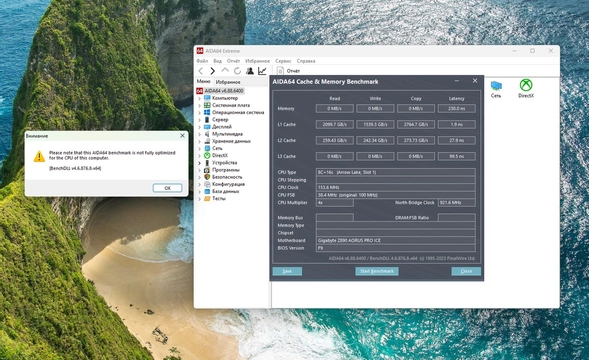The width and height of the screenshot is (589, 360).
Task: Go forward with the toolbar forward arrow
Action: (213, 71)
